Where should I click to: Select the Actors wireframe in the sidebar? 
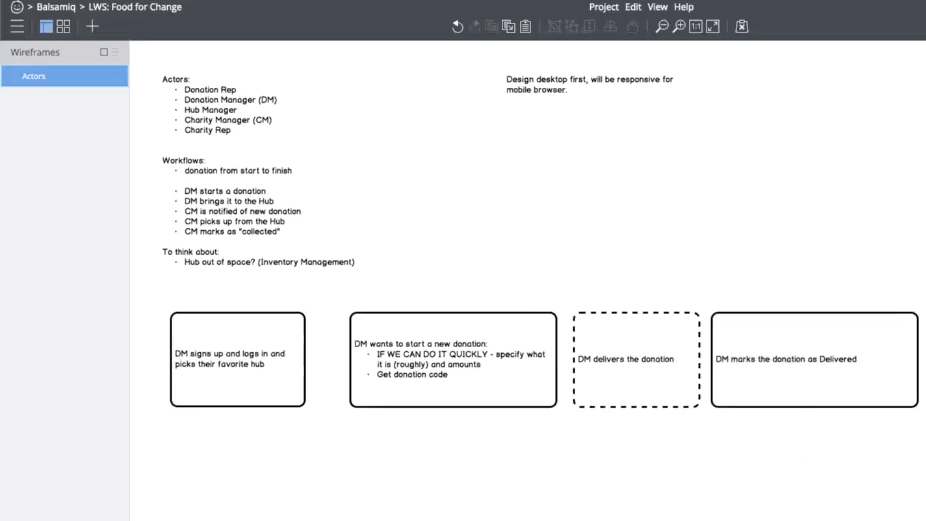click(64, 76)
